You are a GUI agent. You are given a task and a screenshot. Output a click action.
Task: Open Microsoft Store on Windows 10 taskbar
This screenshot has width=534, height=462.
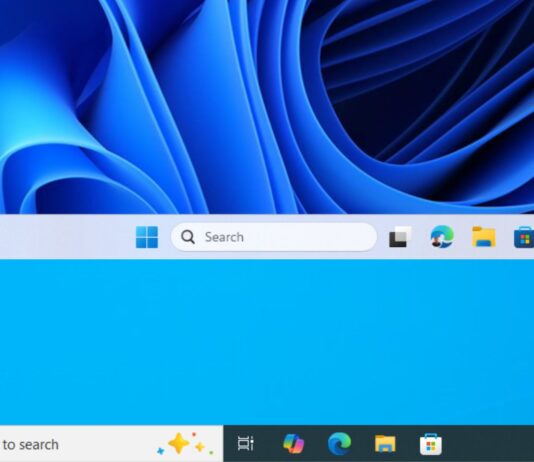coord(431,444)
